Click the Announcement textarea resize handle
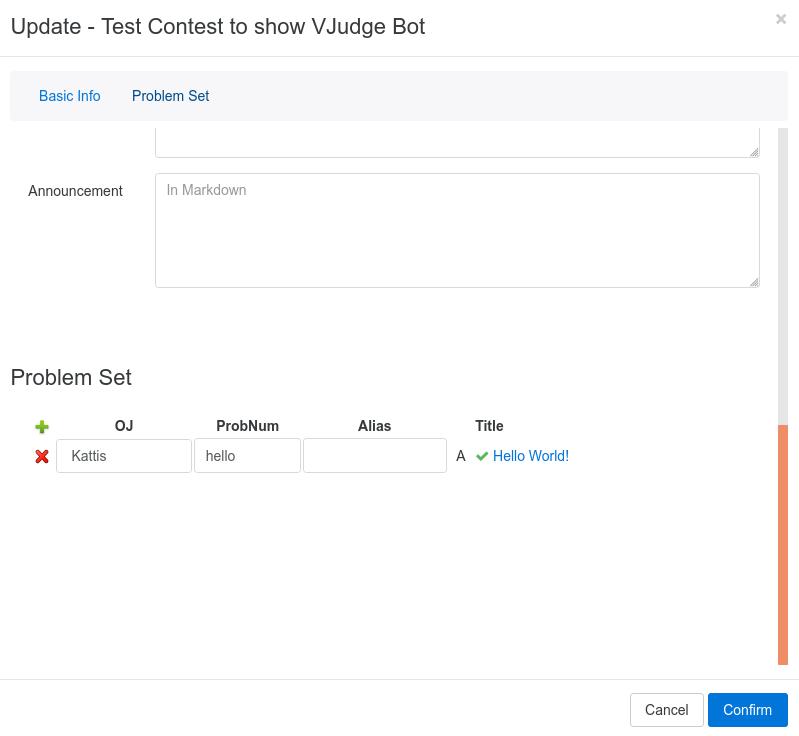The image size is (799, 736). point(754,282)
